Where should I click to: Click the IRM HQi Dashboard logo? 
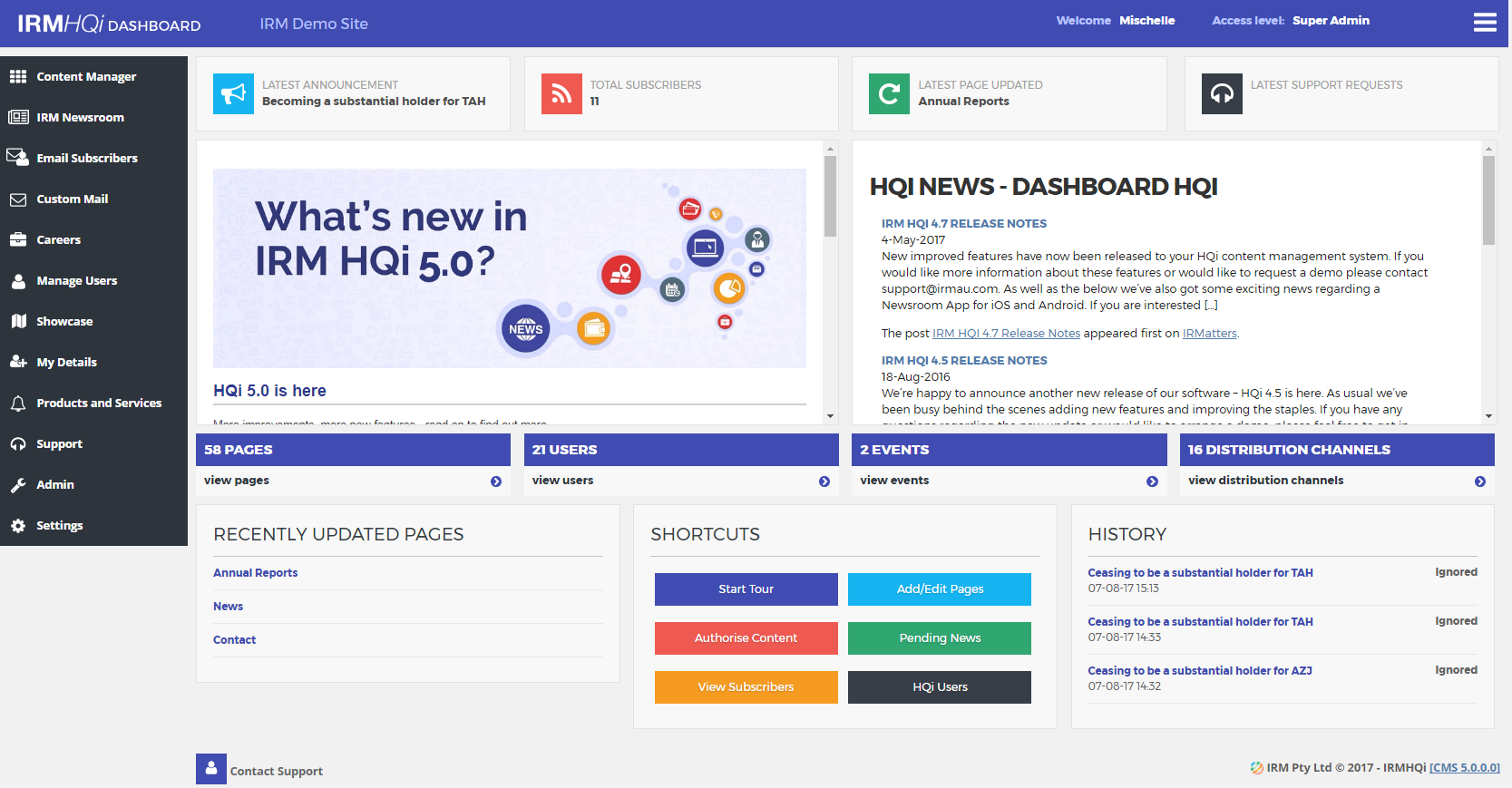(x=109, y=24)
